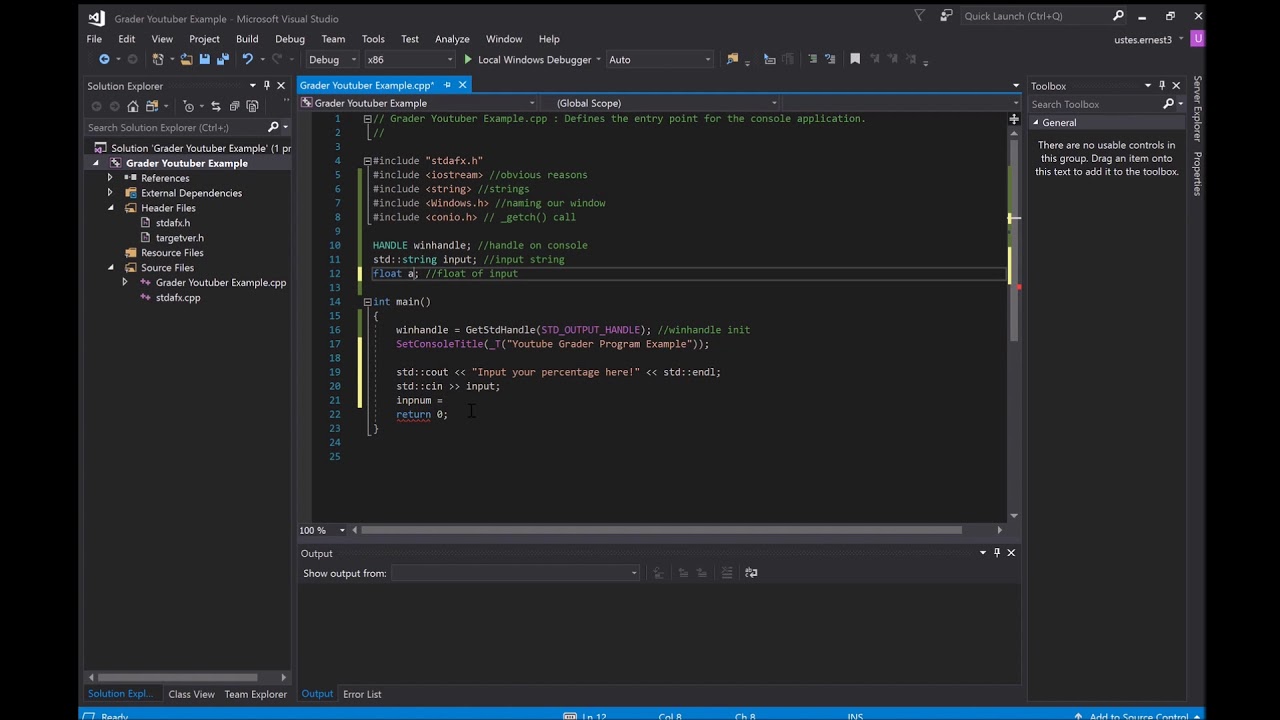Switch to the Class View tab

click(x=191, y=694)
